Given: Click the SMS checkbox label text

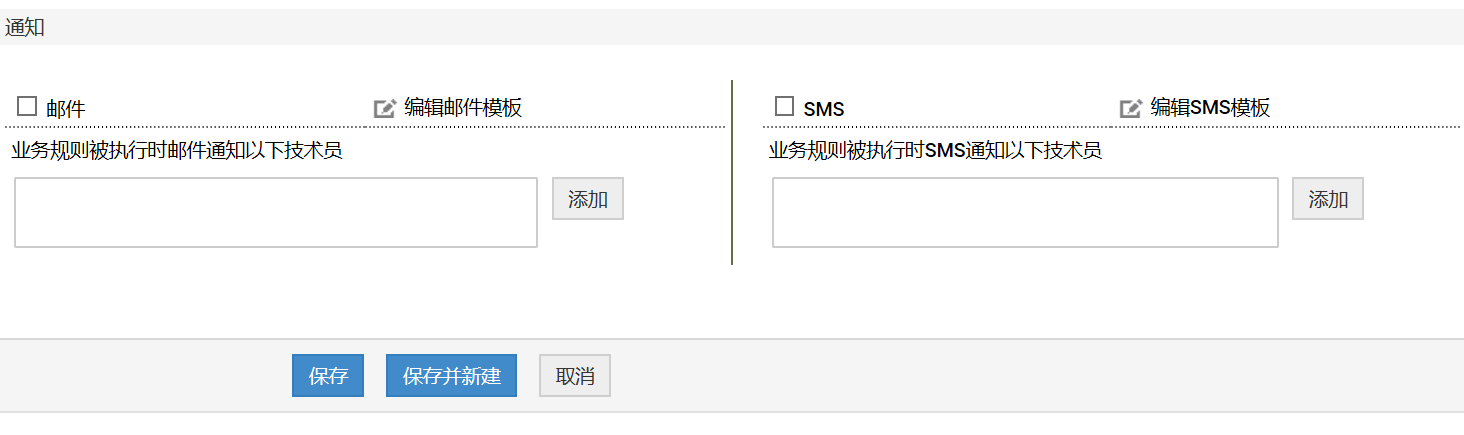Looking at the screenshot, I should [824, 109].
